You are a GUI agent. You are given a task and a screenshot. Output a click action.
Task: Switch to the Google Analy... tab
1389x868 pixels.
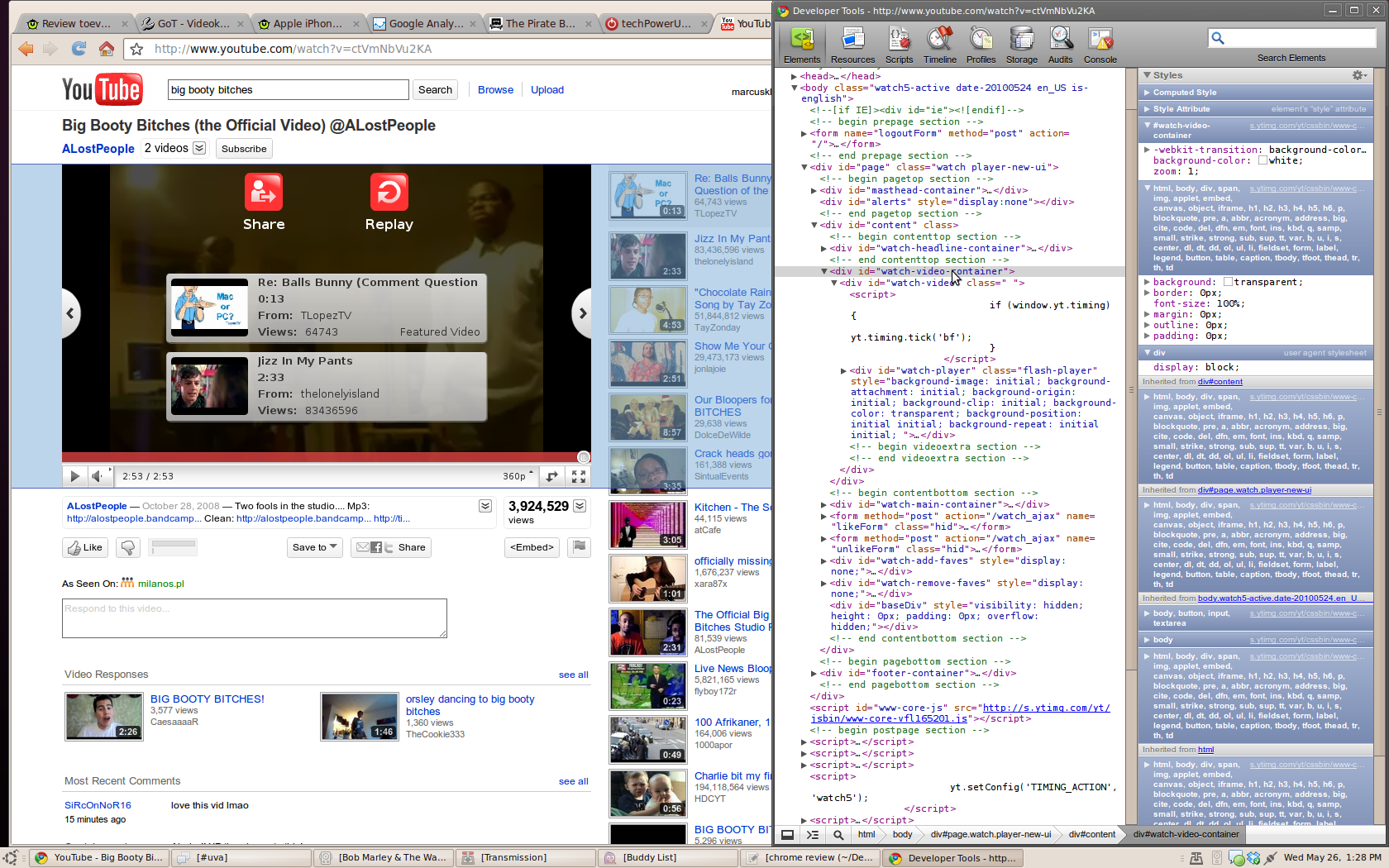(x=425, y=23)
